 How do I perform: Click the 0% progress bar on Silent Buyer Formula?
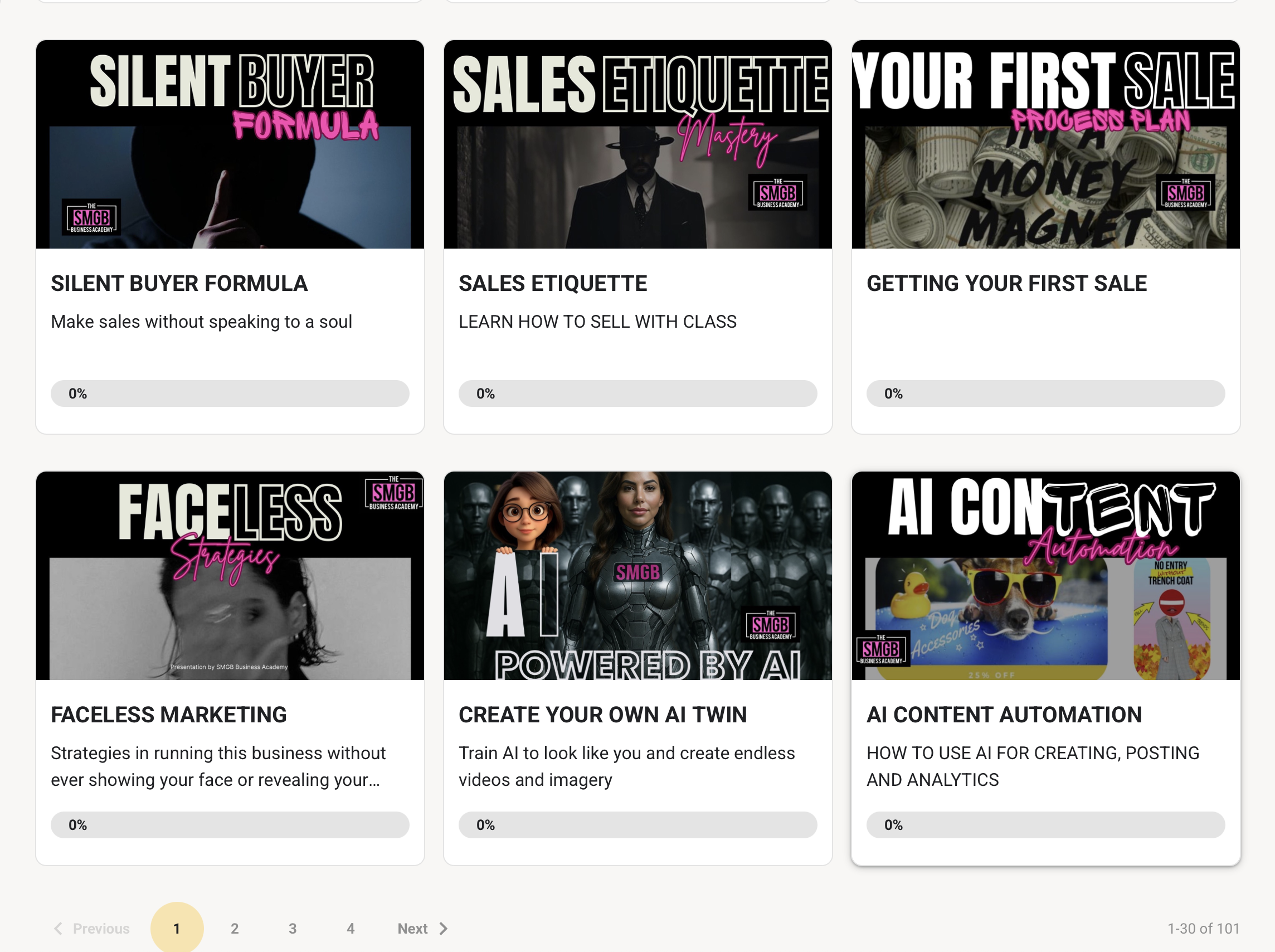(229, 393)
